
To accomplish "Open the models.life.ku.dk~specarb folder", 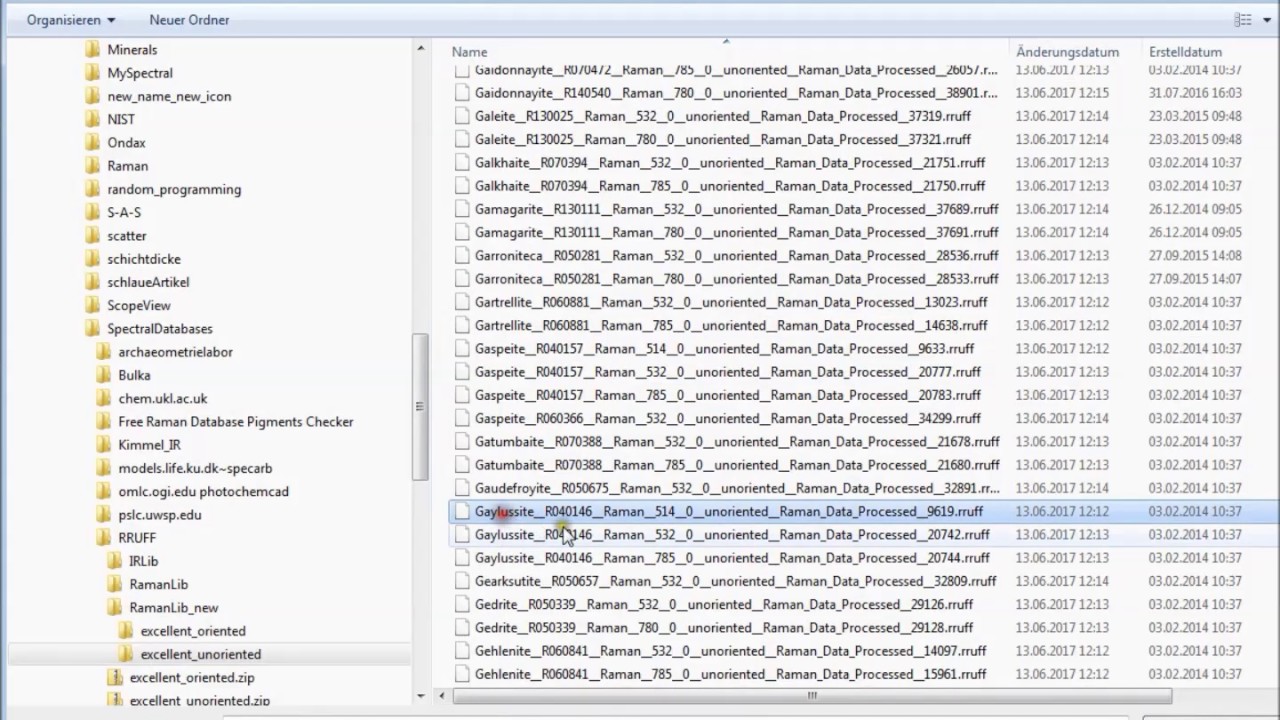I will click(x=185, y=468).
